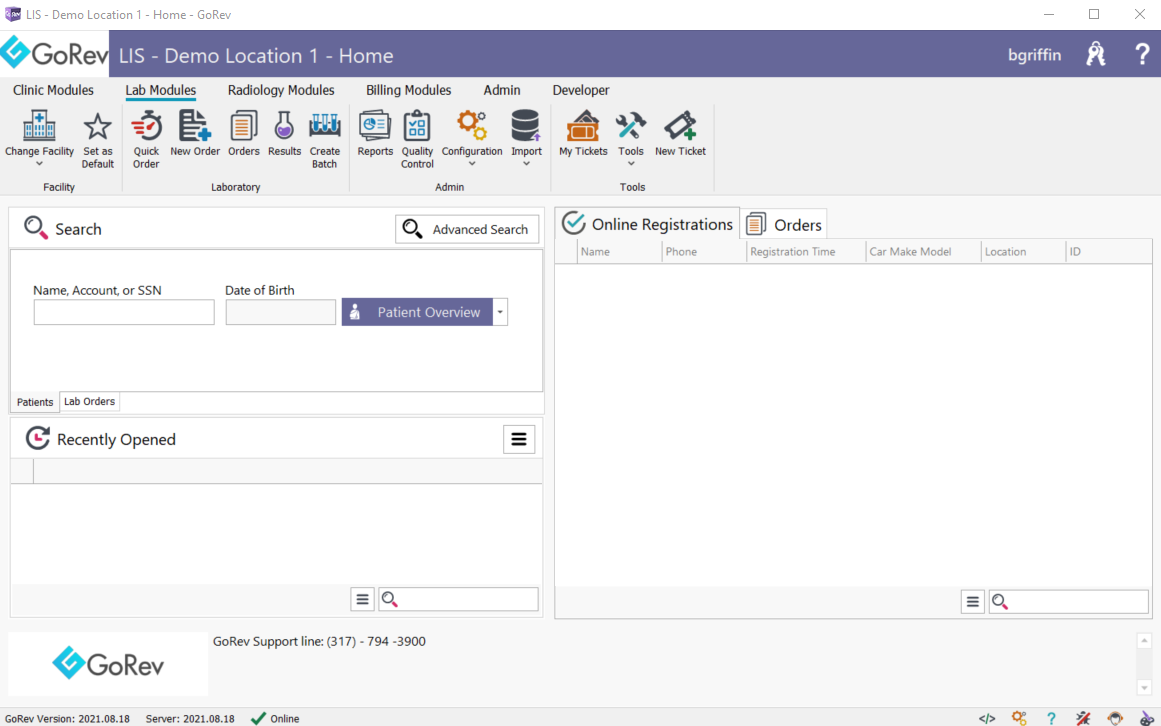Click GoRev Version: 2021.08.18 text
The height and width of the screenshot is (726, 1161).
click(67, 719)
